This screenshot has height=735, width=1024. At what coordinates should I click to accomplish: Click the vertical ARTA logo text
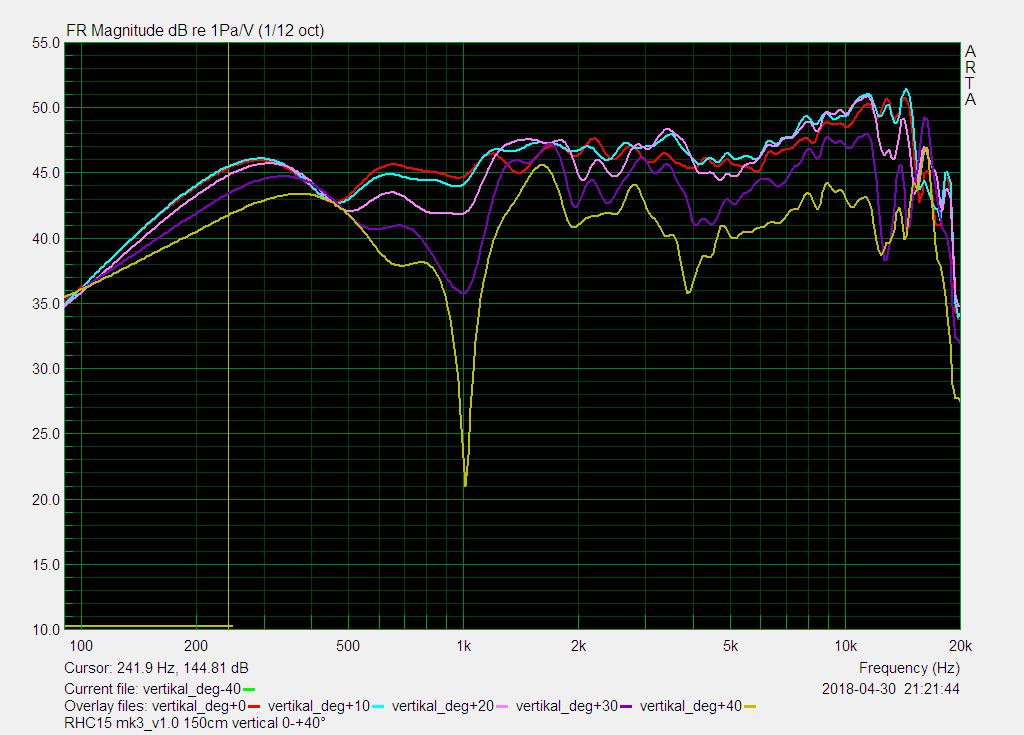click(x=970, y=75)
